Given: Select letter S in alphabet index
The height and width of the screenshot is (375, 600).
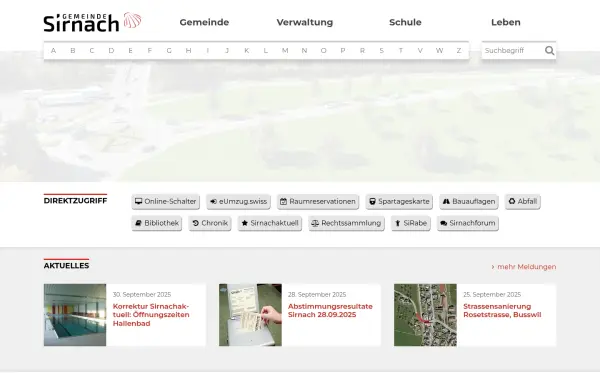Looking at the screenshot, I should click(x=382, y=51).
